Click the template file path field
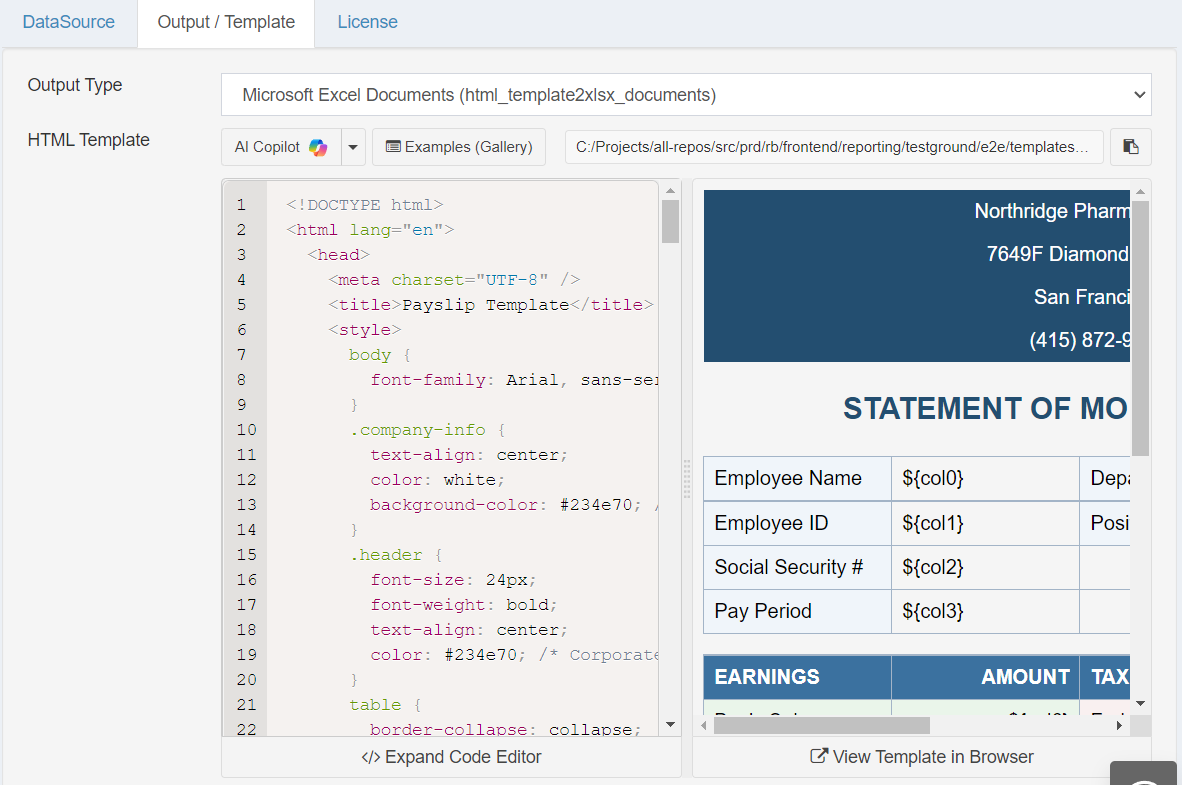Image resolution: width=1182 pixels, height=785 pixels. tap(834, 147)
